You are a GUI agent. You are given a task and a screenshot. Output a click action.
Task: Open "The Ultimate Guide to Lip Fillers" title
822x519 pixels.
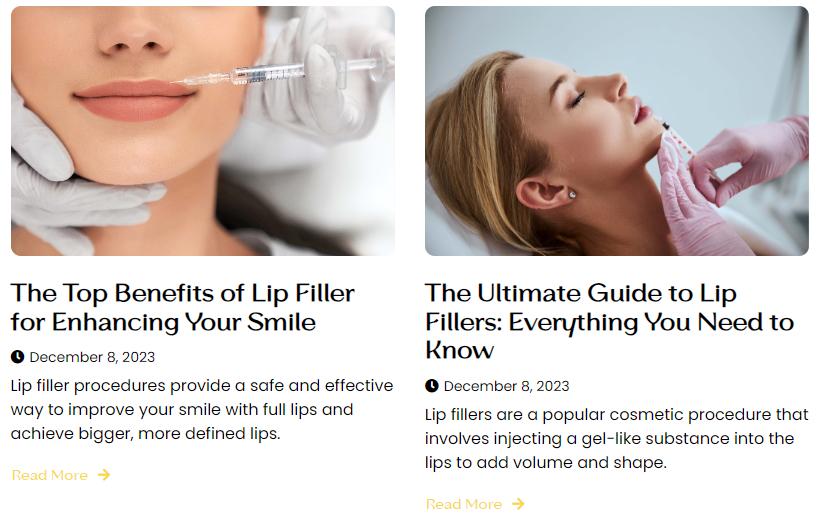pyautogui.click(x=609, y=322)
